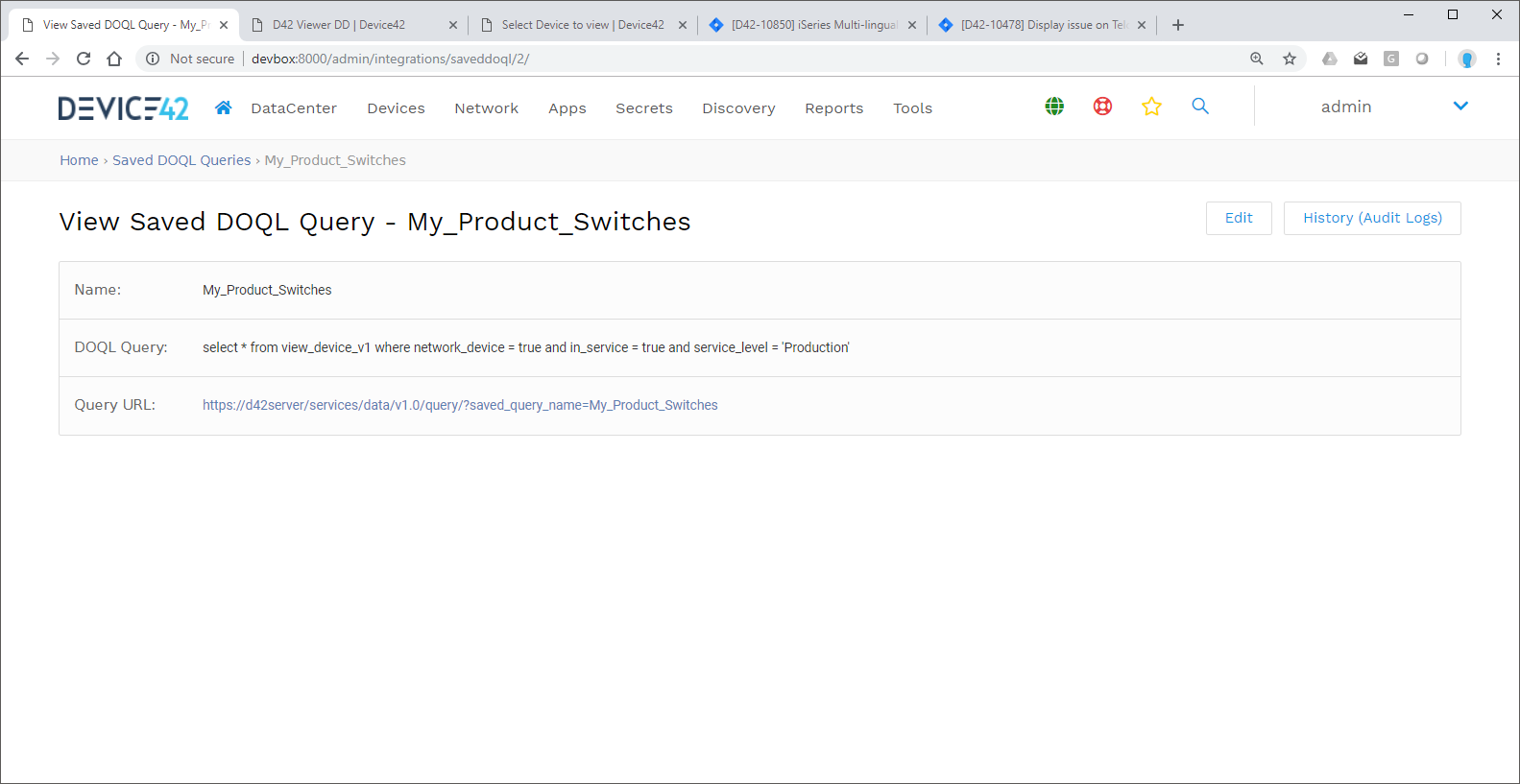Go to the home icon in navbar
The image size is (1520, 784).
(x=224, y=107)
